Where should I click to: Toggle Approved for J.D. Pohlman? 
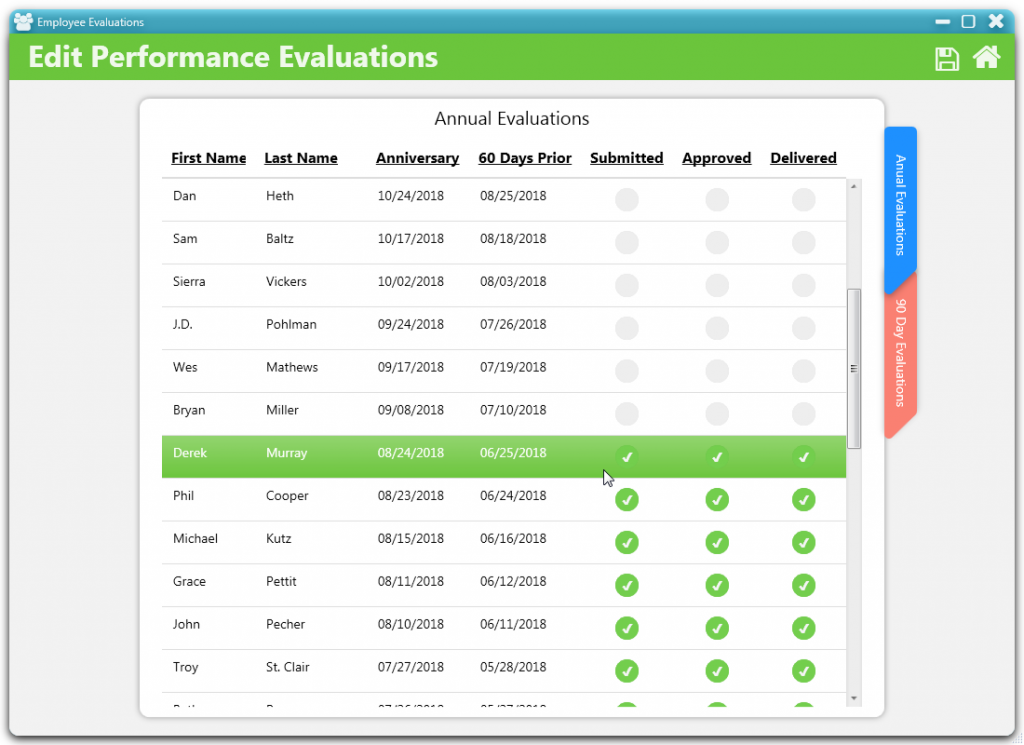[716, 328]
